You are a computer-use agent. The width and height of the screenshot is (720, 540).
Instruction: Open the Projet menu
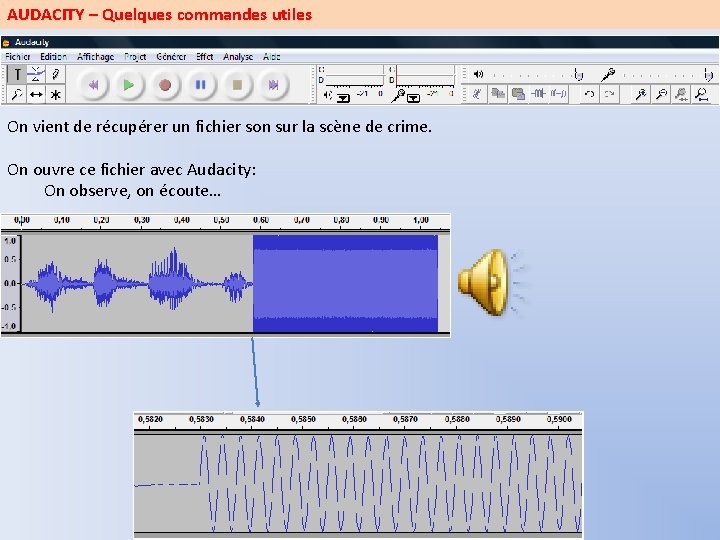135,56
